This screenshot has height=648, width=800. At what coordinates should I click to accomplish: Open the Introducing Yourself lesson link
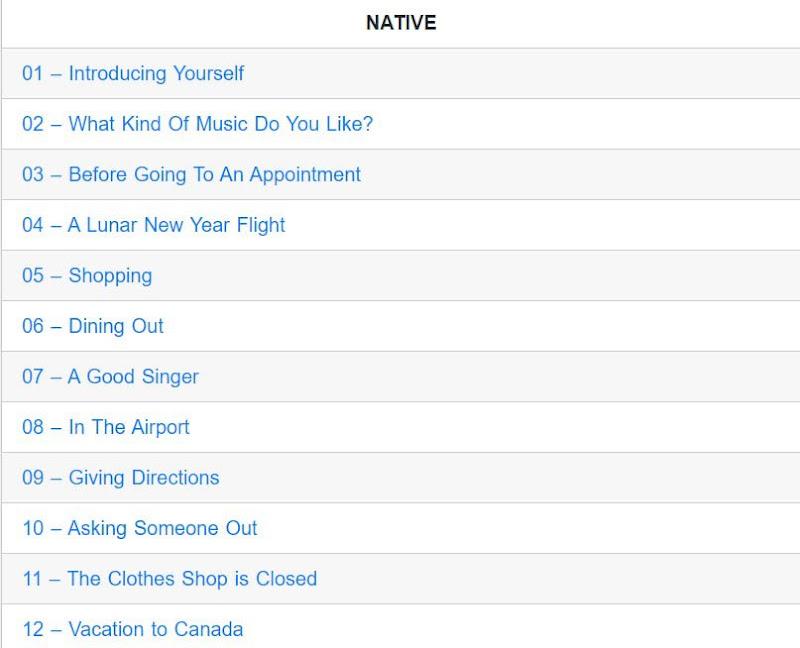[x=133, y=73]
